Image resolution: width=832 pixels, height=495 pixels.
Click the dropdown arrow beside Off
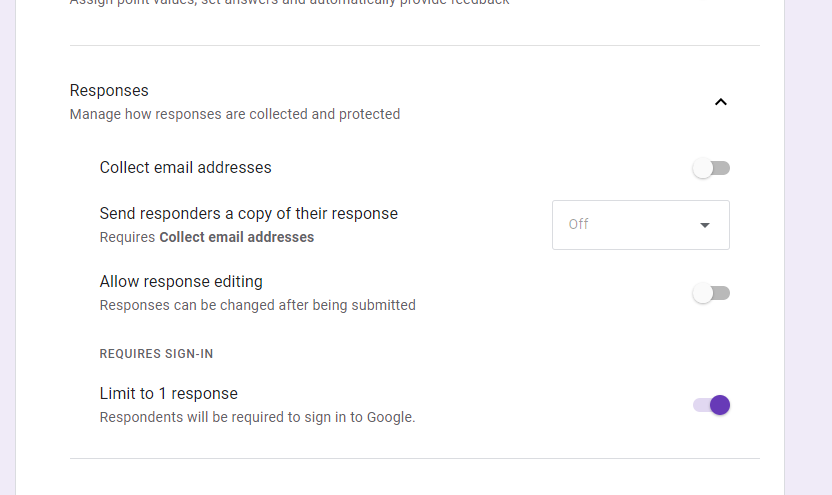(705, 225)
